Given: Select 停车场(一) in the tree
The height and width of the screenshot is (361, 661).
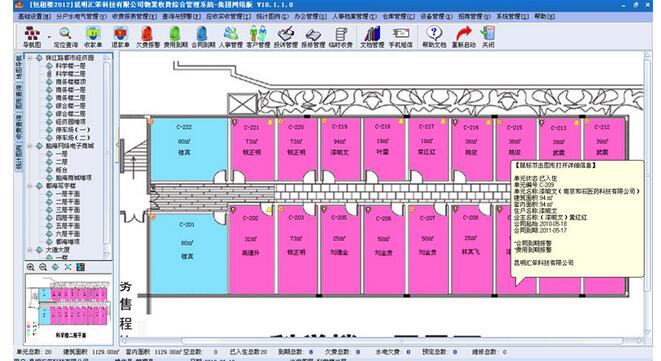Looking at the screenshot, I should tap(73, 130).
